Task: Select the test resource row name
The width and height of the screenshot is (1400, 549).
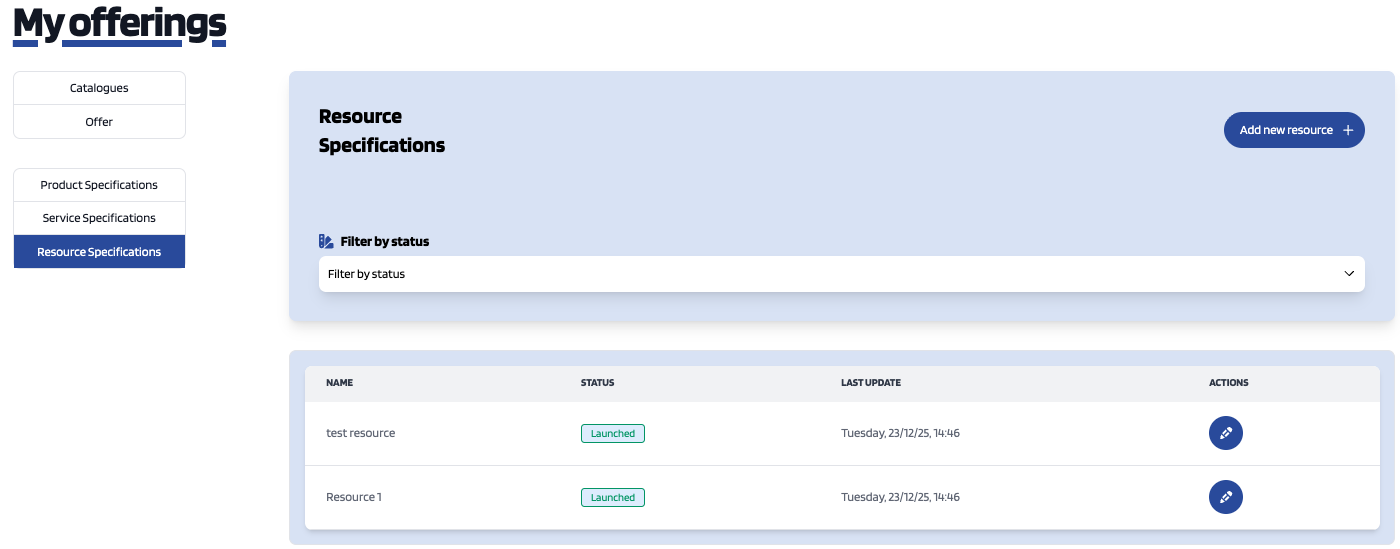Action: pyautogui.click(x=360, y=433)
